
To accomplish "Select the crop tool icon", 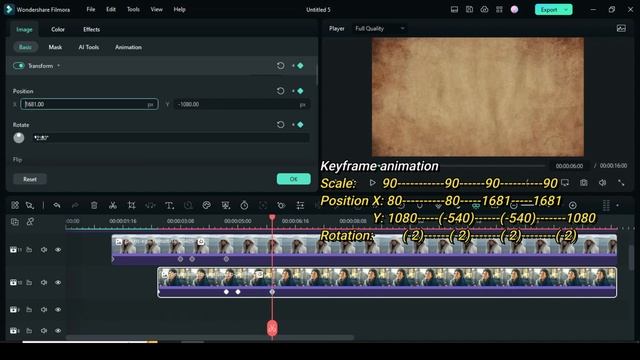I will pos(131,205).
